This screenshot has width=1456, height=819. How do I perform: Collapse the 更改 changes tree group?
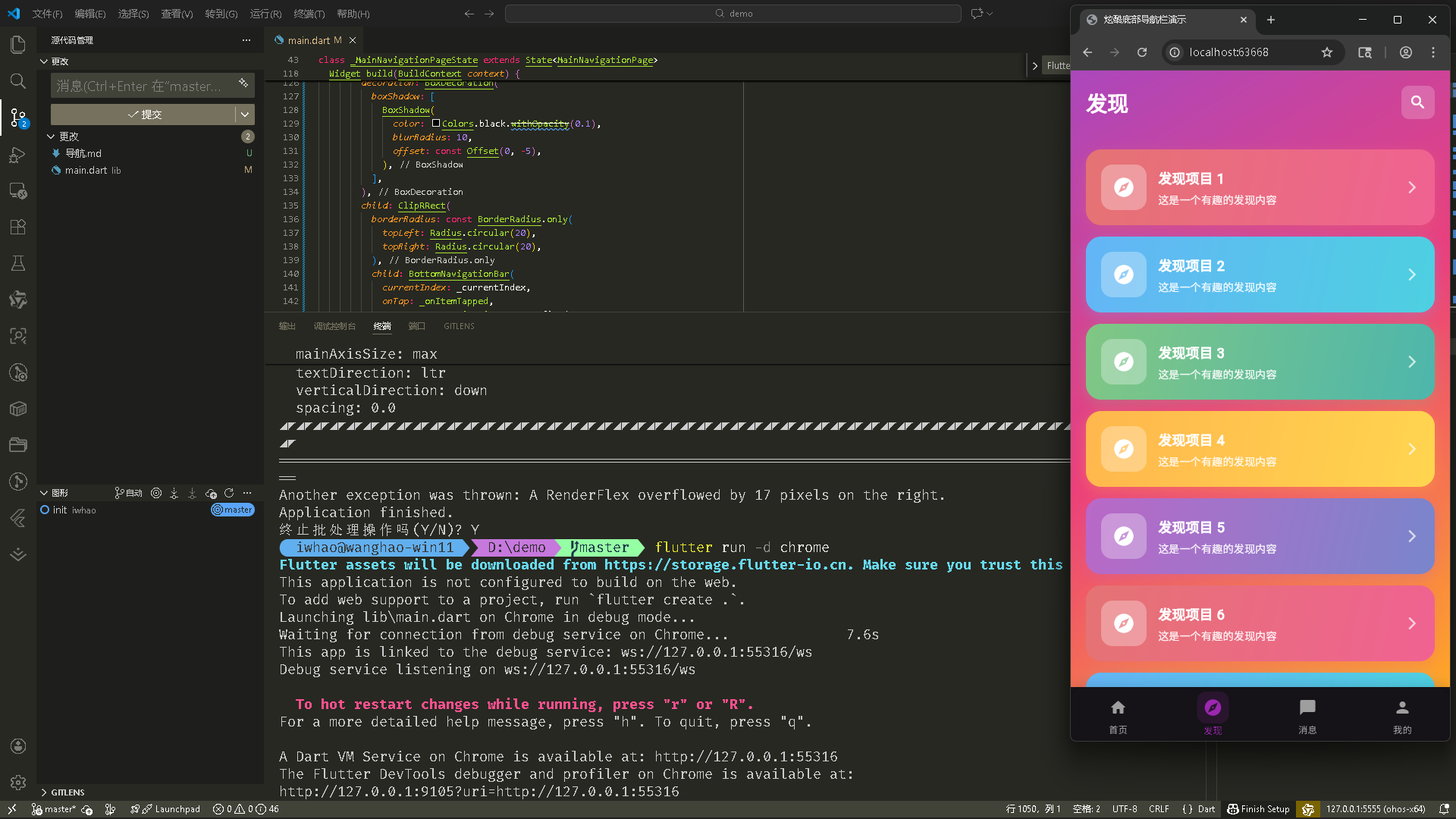click(51, 136)
